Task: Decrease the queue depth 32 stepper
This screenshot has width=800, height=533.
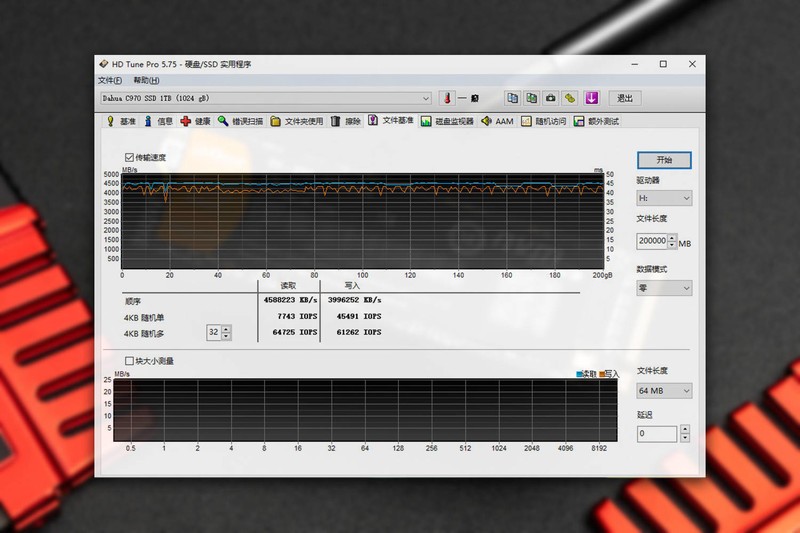Action: tap(226, 337)
